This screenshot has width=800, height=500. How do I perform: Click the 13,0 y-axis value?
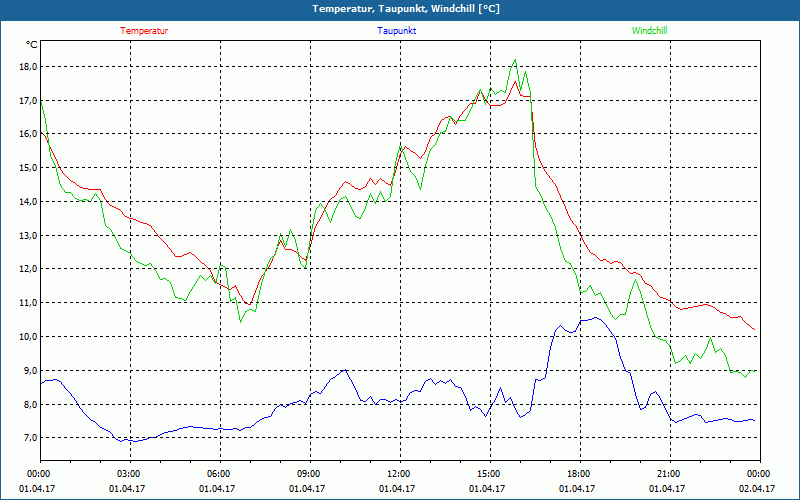pyautogui.click(x=28, y=235)
